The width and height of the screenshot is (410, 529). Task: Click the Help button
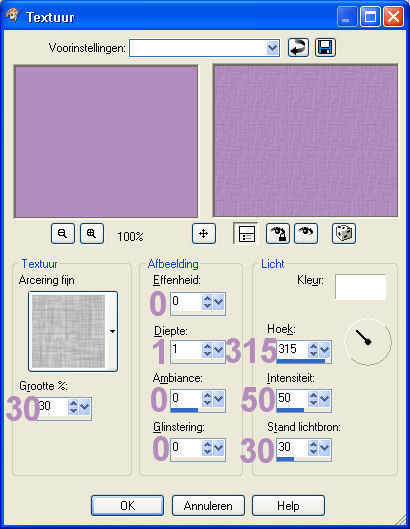click(288, 505)
